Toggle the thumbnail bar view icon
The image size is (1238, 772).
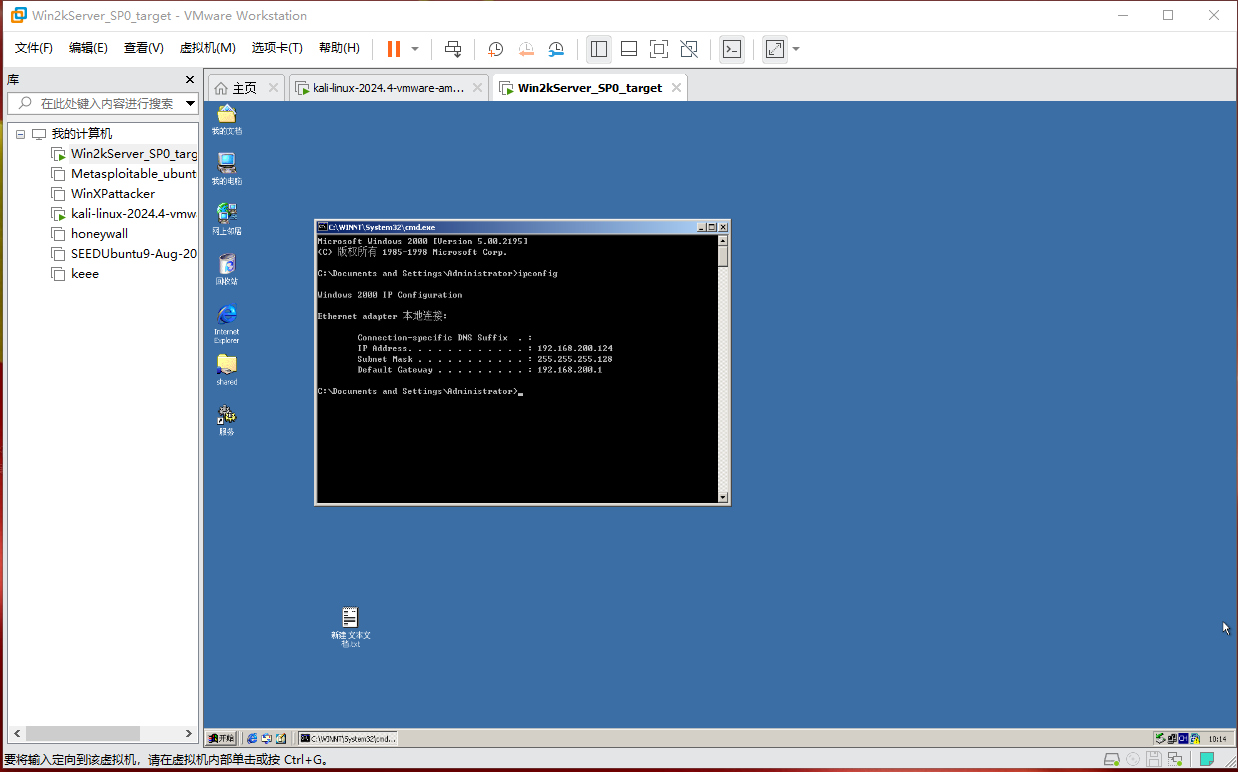[x=629, y=49]
